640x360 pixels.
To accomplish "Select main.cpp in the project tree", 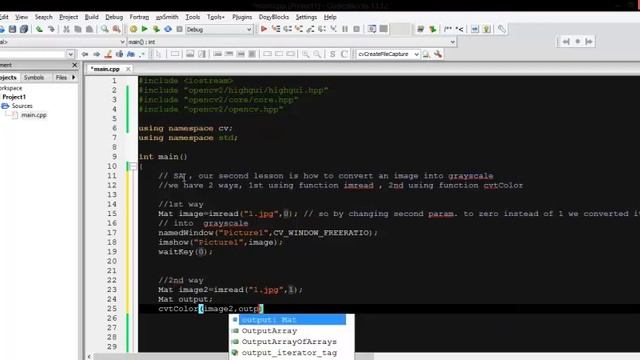I will (x=33, y=115).
